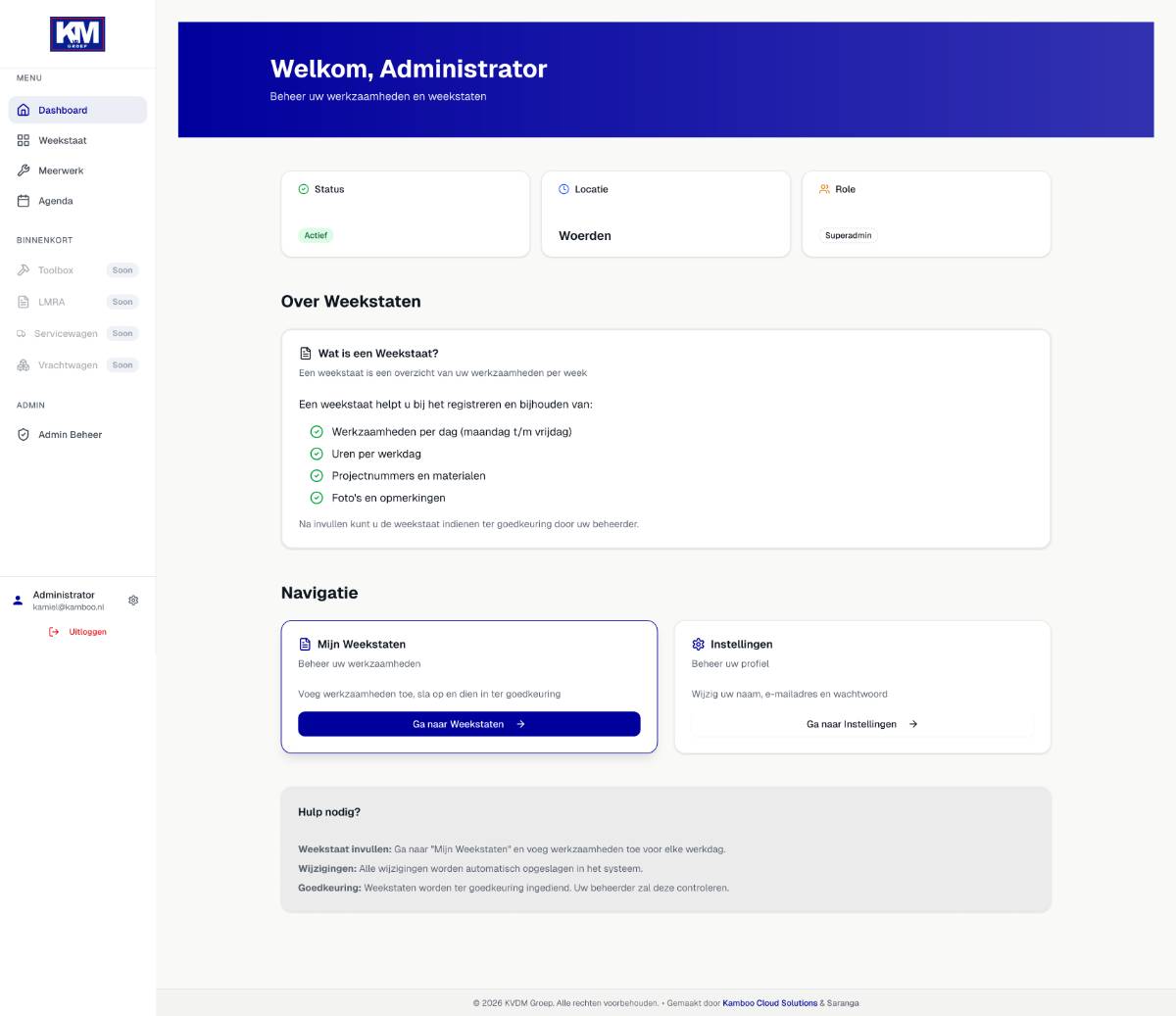Click the Admin Beheer shield icon
Screen dimensions: 1176x1016
(x=24, y=435)
